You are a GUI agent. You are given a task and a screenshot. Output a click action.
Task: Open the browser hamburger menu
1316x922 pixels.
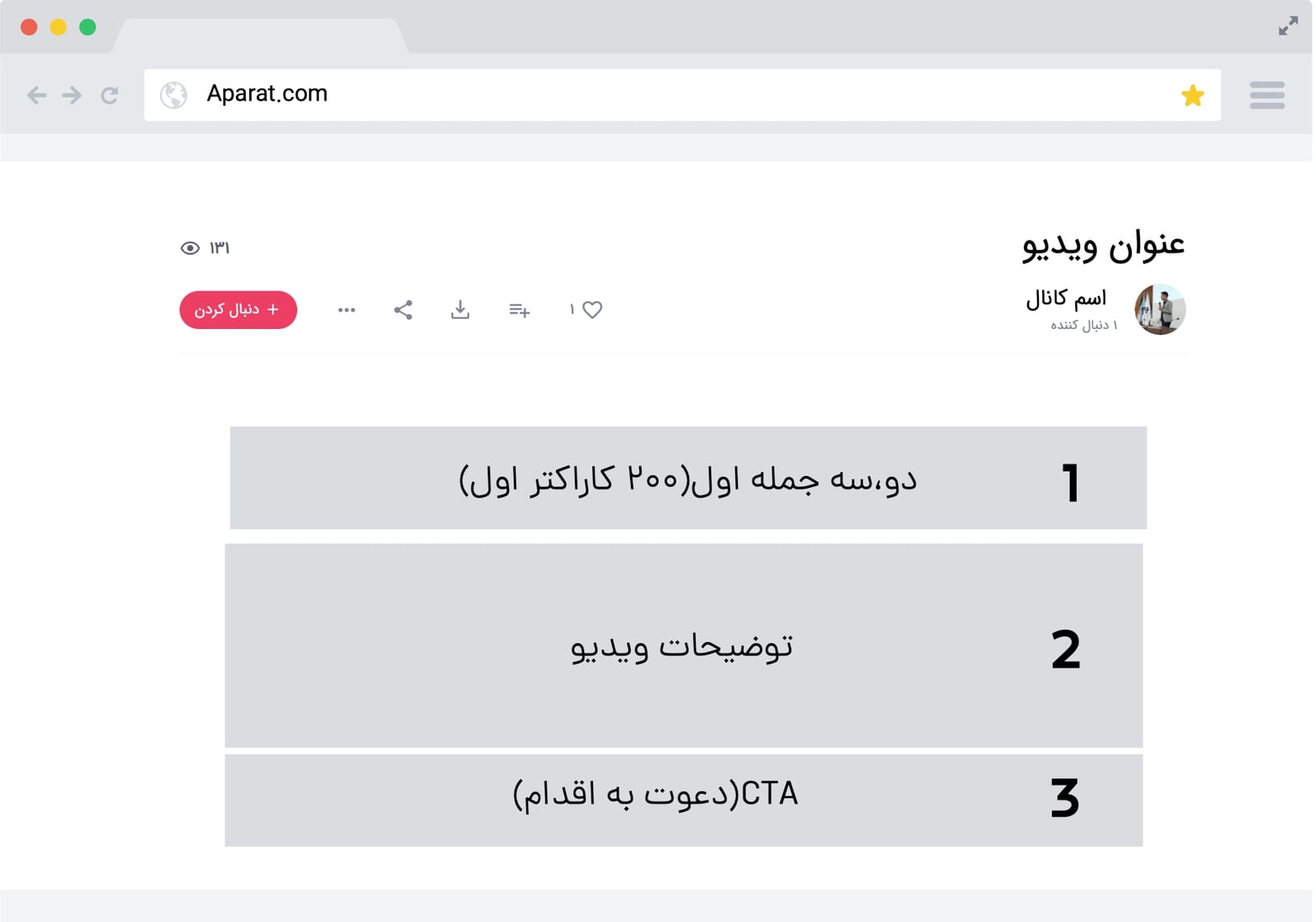(1267, 95)
